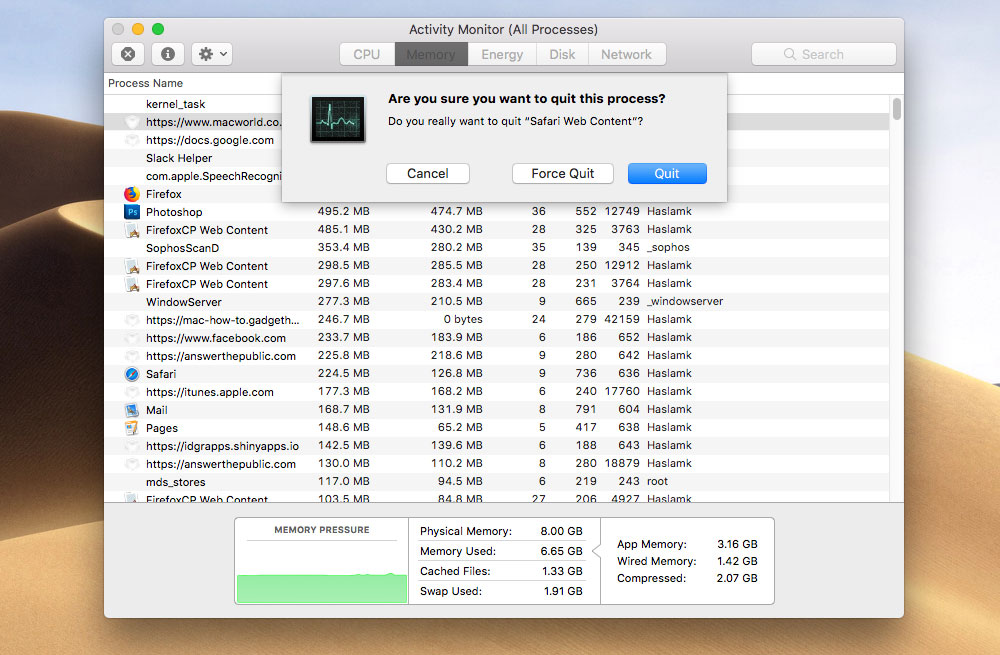The image size is (1000, 655).
Task: Open the Disk tab
Action: pyautogui.click(x=562, y=54)
